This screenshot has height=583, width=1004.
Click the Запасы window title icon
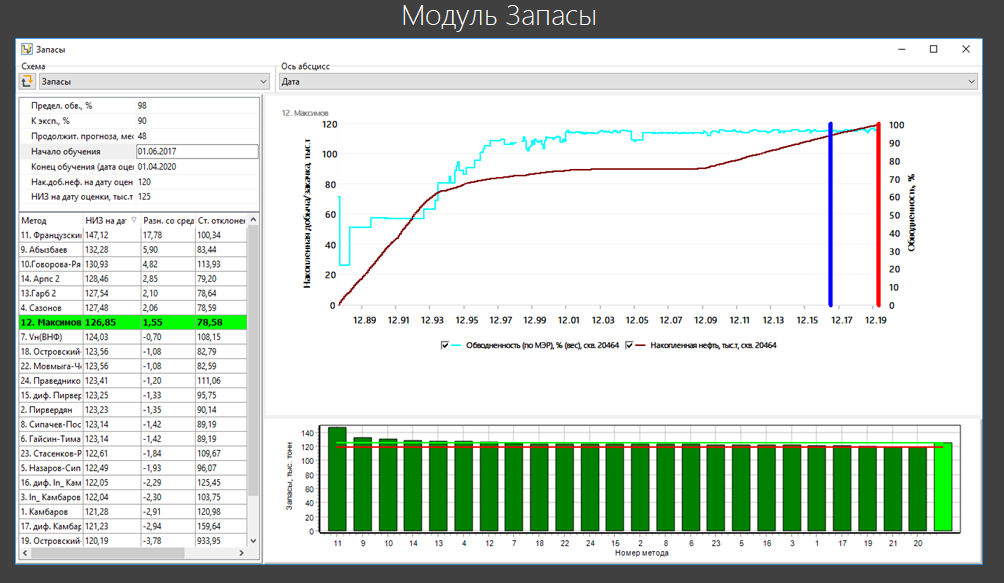click(27, 49)
